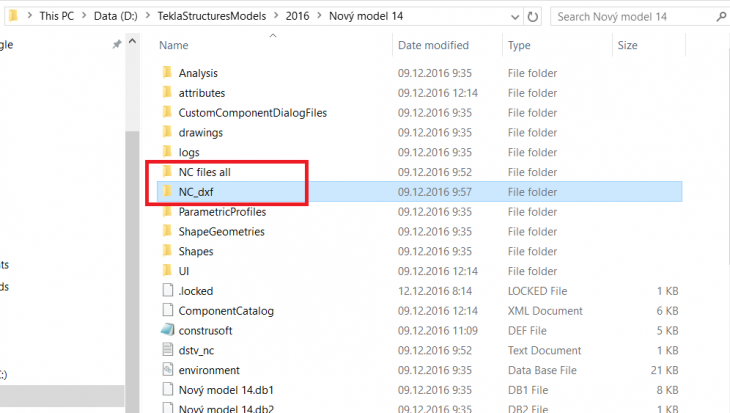Refresh the folder view
Viewport: 730px width, 413px height.
click(533, 17)
